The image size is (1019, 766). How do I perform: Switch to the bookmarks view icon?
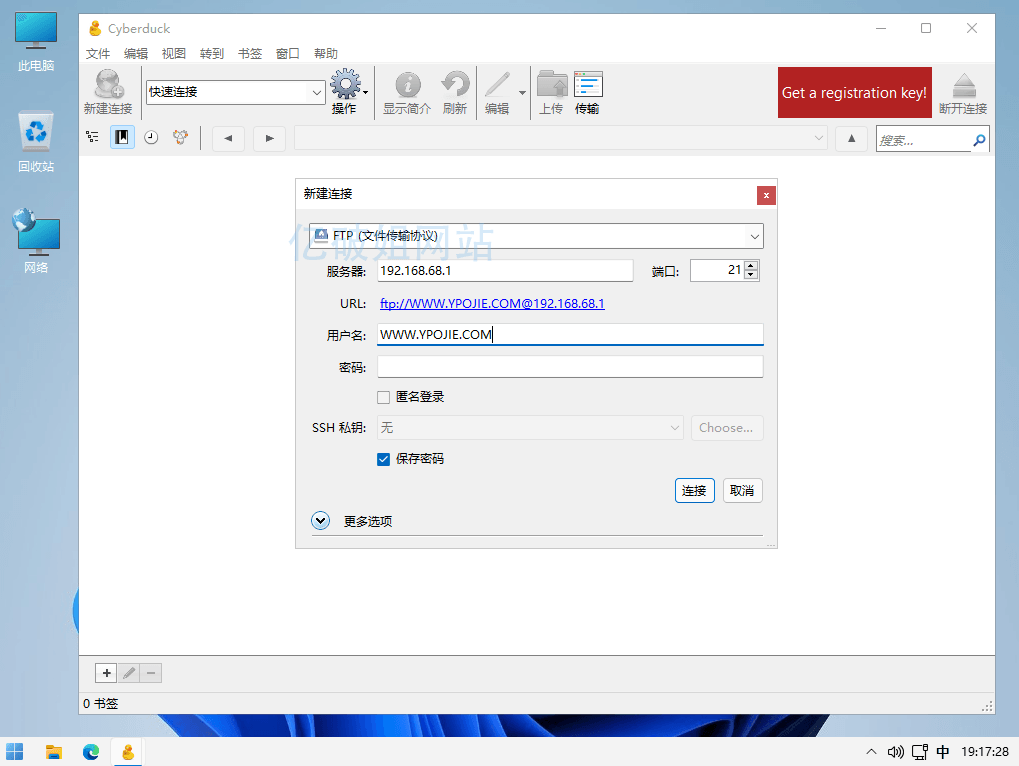point(122,138)
